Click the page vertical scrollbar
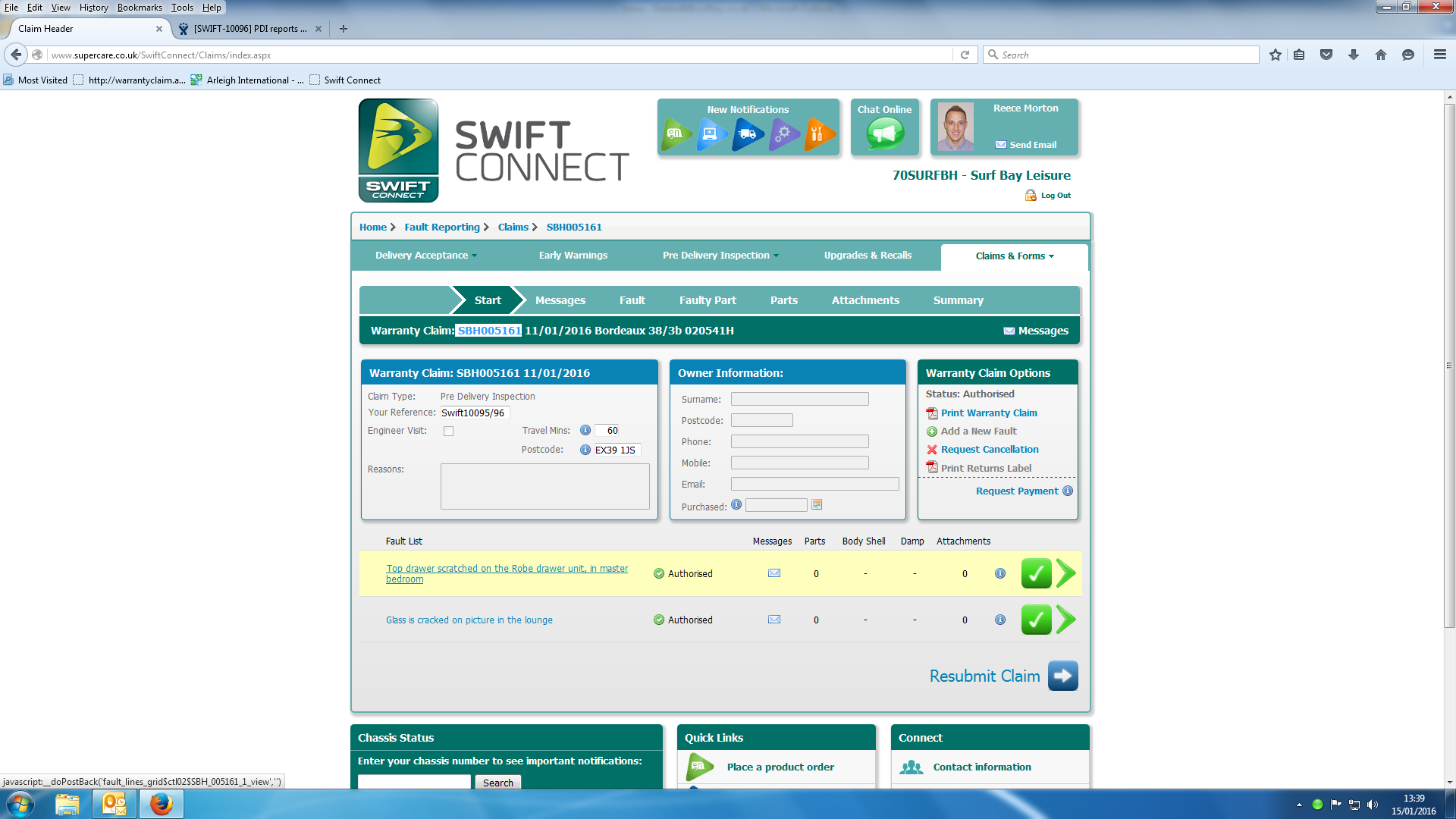This screenshot has height=819, width=1456. click(1449, 364)
